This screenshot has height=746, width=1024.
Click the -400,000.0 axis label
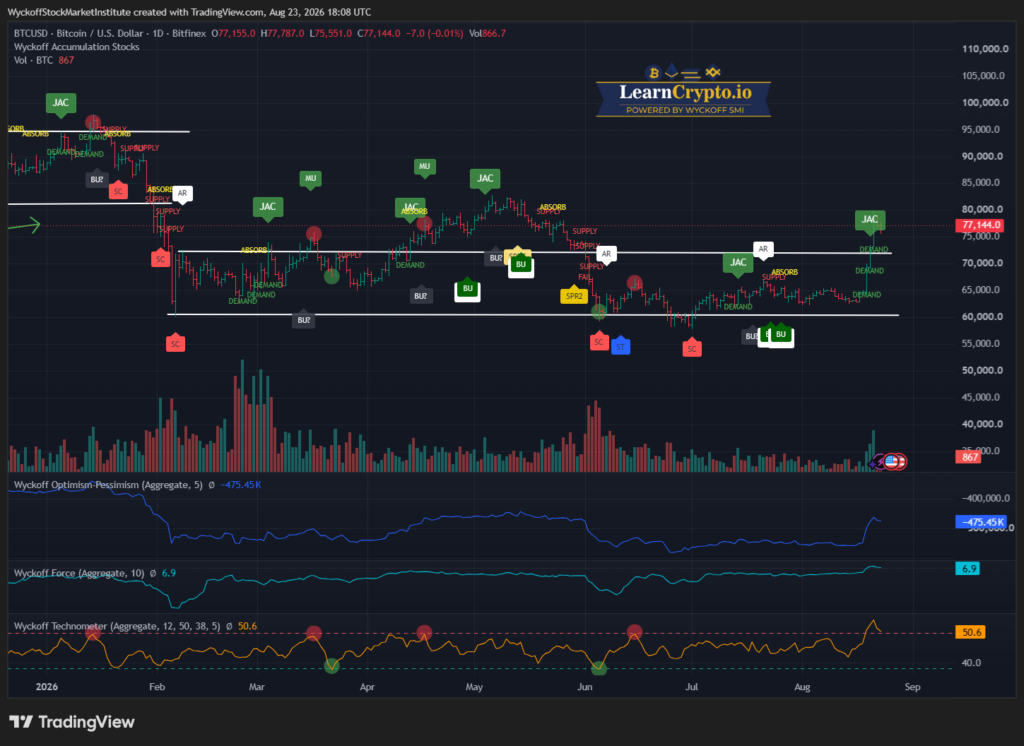[985, 498]
